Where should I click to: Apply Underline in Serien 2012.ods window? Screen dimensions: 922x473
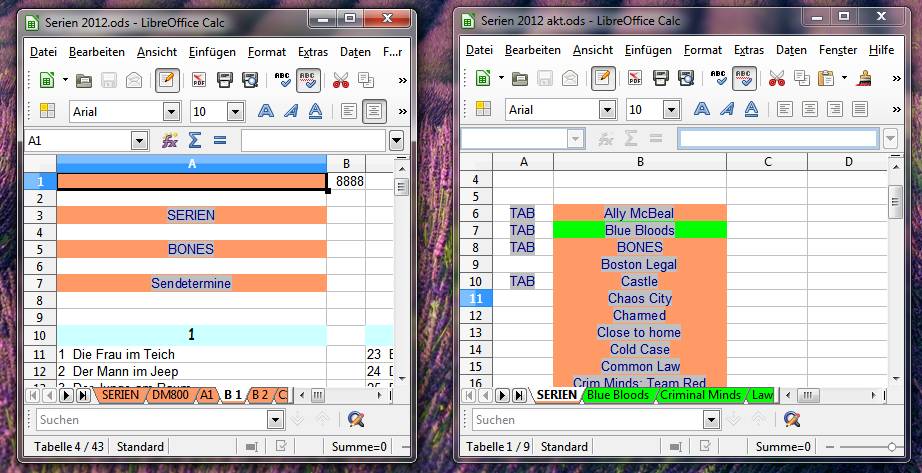coord(316,111)
